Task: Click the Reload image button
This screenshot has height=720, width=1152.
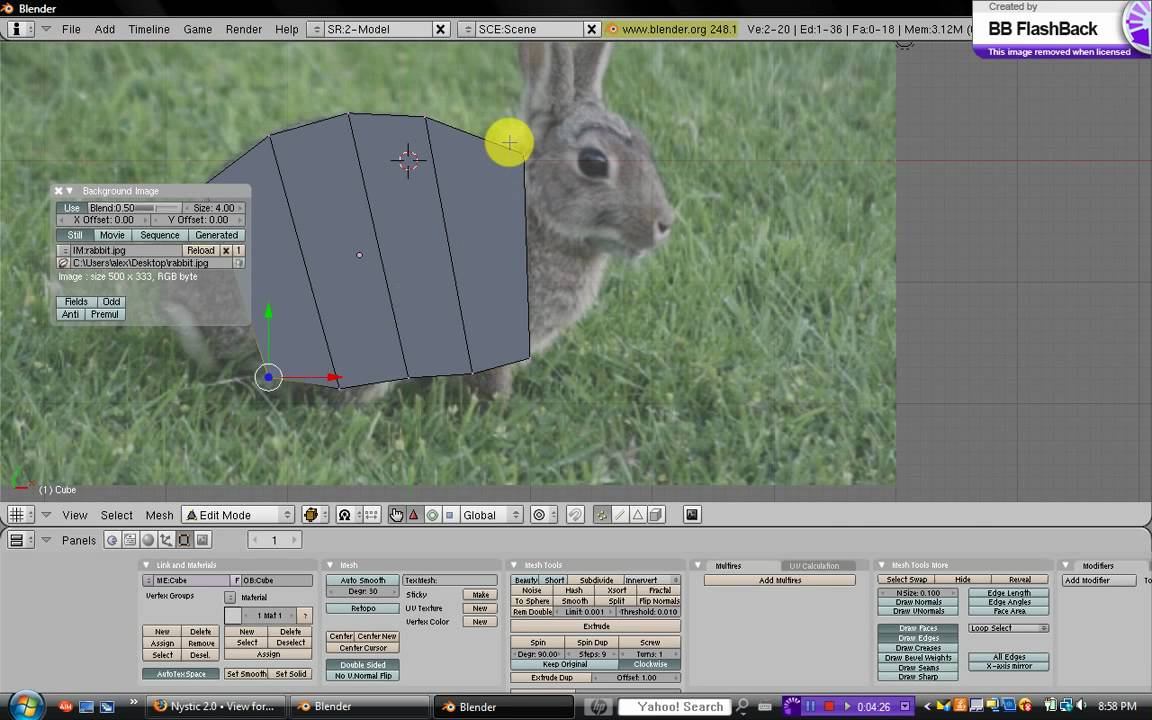Action: [x=201, y=251]
